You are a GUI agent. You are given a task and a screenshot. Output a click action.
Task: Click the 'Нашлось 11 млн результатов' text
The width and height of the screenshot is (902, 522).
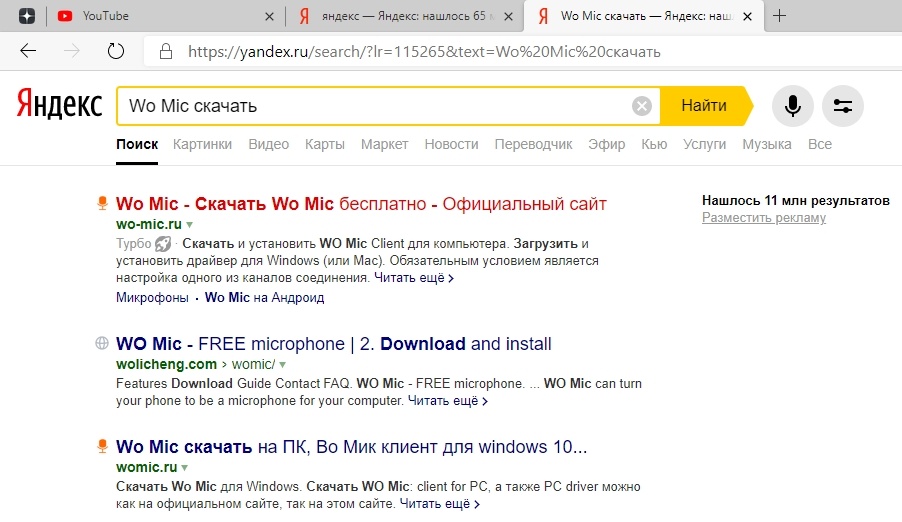point(796,201)
